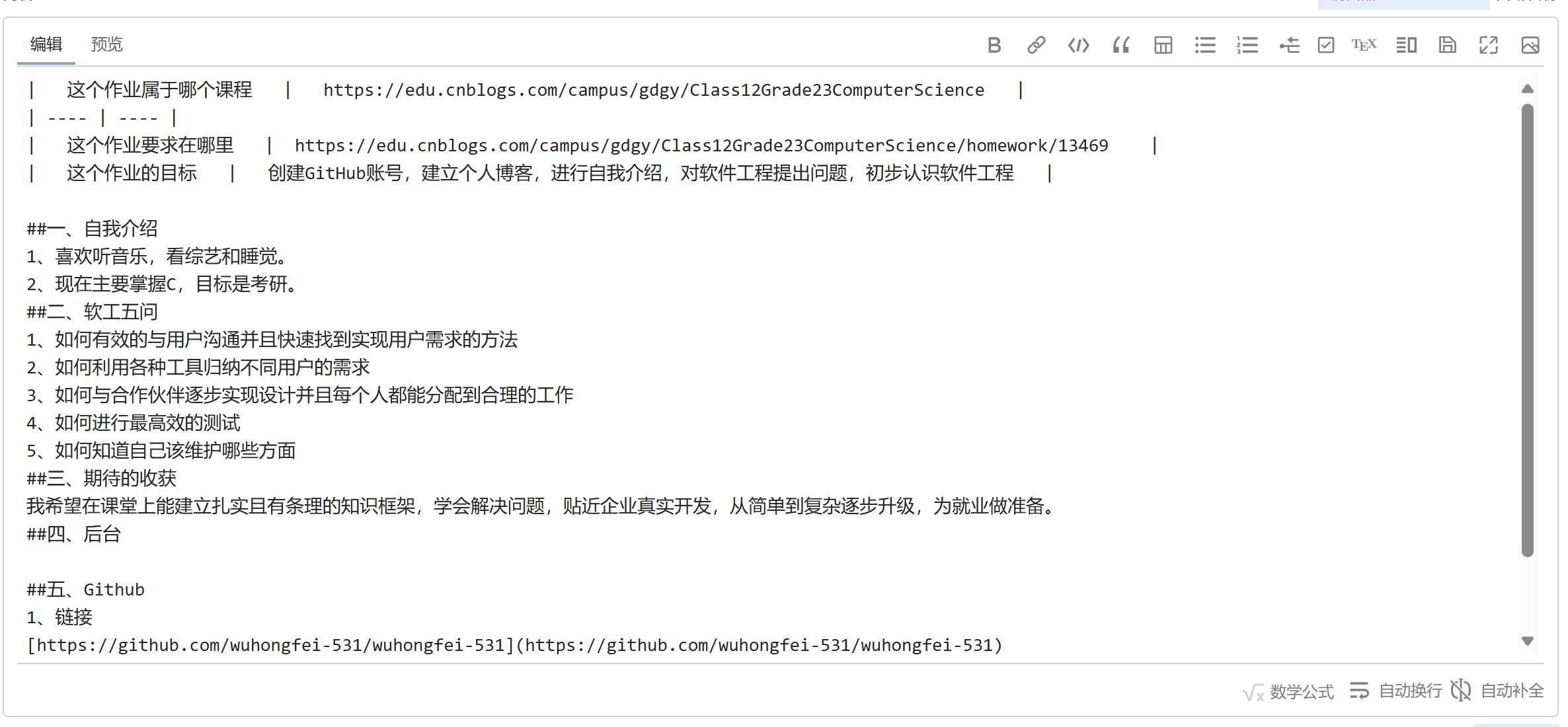This screenshot has width=1568, height=727.
Task: Create a numbered list
Action: [x=1247, y=45]
